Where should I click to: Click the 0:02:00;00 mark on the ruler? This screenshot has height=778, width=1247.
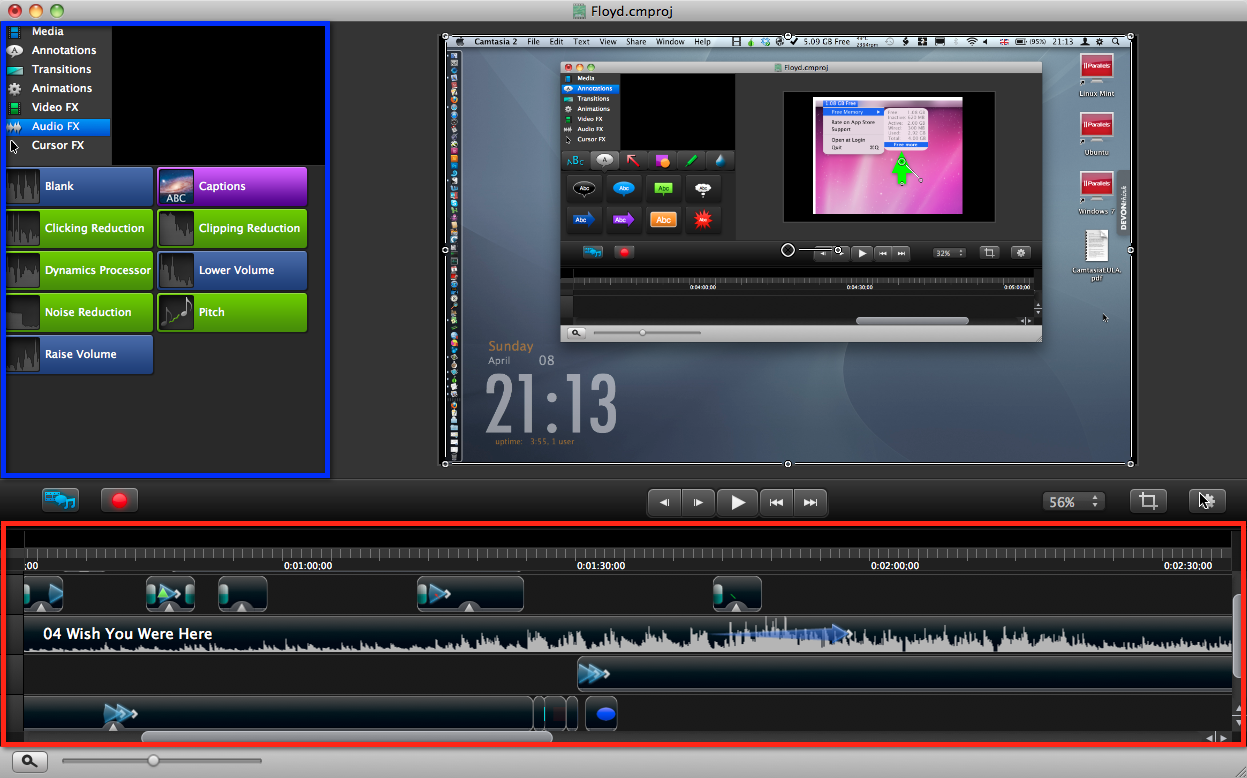point(894,565)
